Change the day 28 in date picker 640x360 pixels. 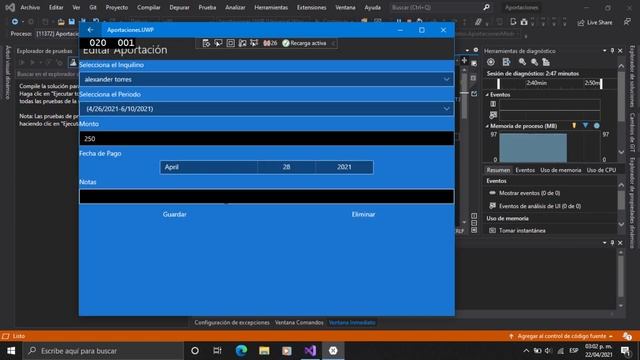[287, 167]
